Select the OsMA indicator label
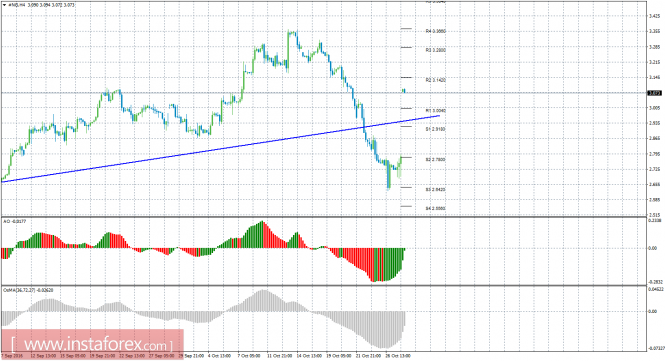The height and width of the screenshot is (361, 665). (28, 290)
